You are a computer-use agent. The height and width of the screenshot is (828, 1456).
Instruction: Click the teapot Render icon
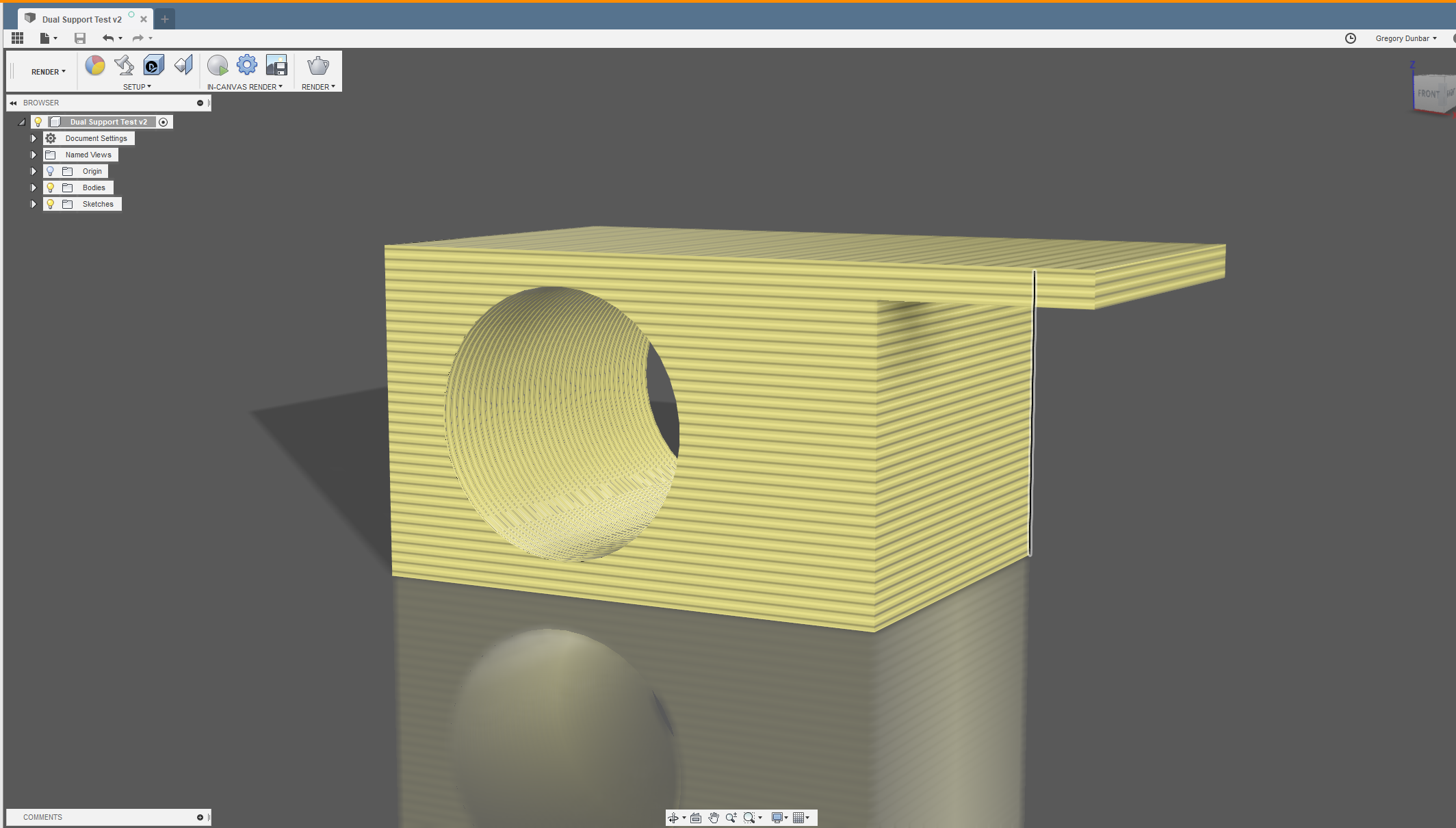pyautogui.click(x=318, y=66)
